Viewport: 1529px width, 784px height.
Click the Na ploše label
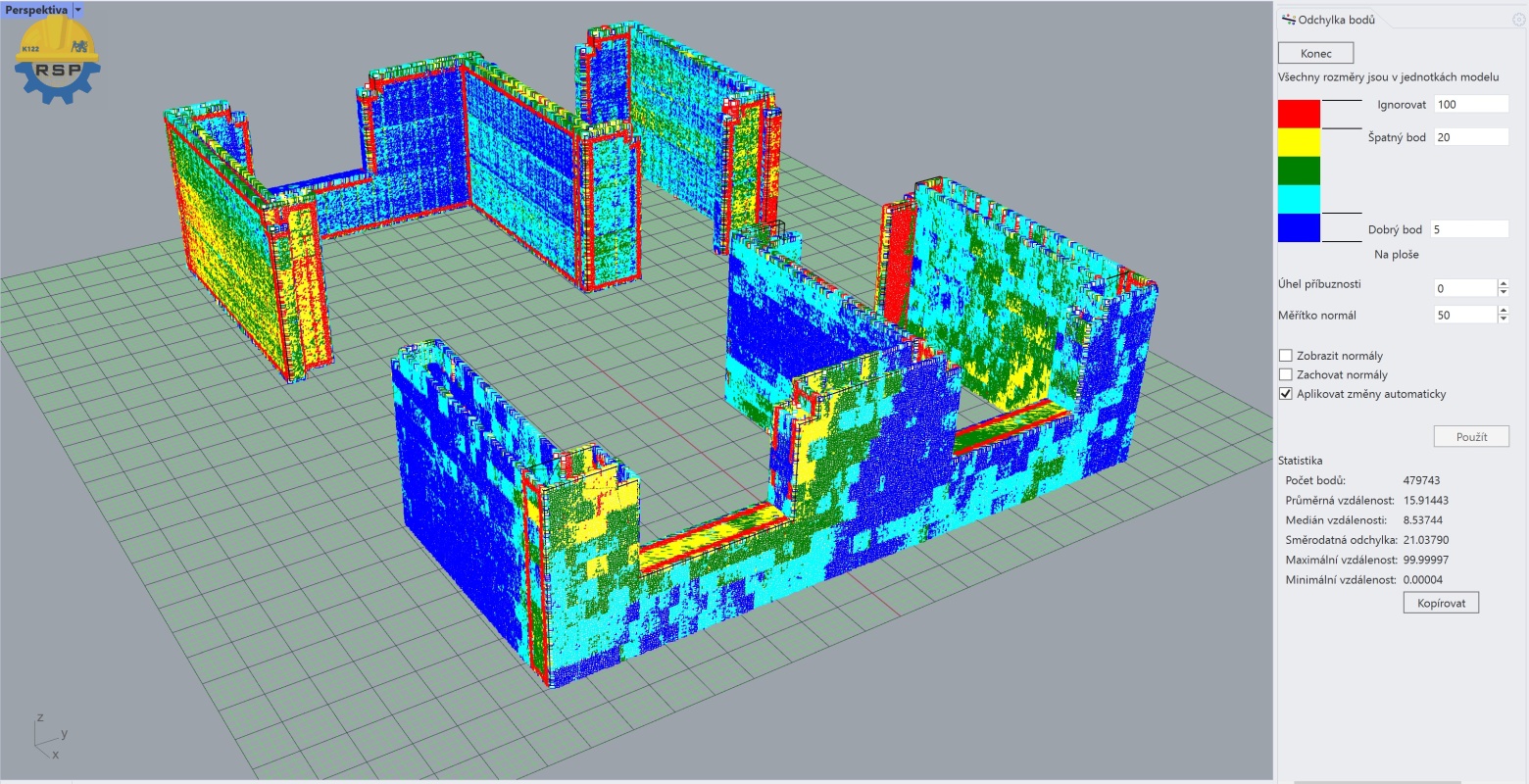pos(1396,255)
